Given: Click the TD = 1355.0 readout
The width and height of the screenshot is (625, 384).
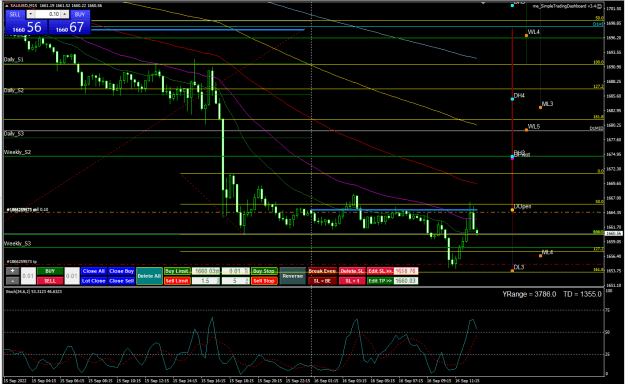Looking at the screenshot, I should tap(582, 294).
